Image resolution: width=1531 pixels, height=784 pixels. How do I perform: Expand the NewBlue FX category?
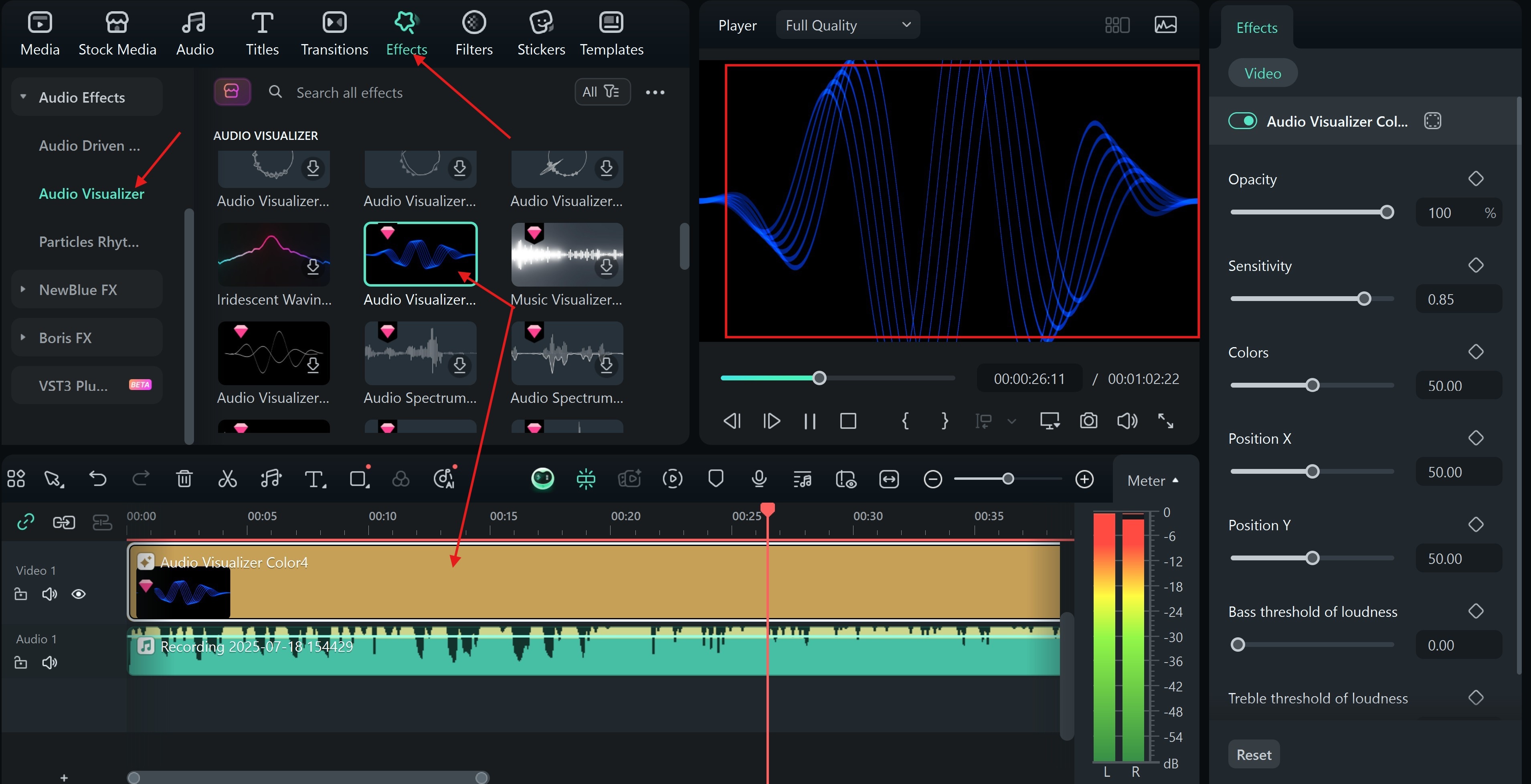point(23,289)
